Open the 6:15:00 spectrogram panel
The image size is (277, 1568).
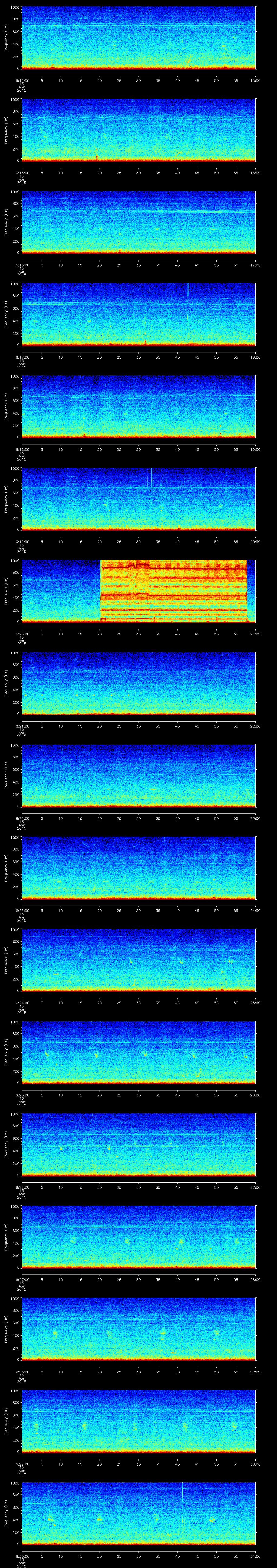pyautogui.click(x=138, y=130)
